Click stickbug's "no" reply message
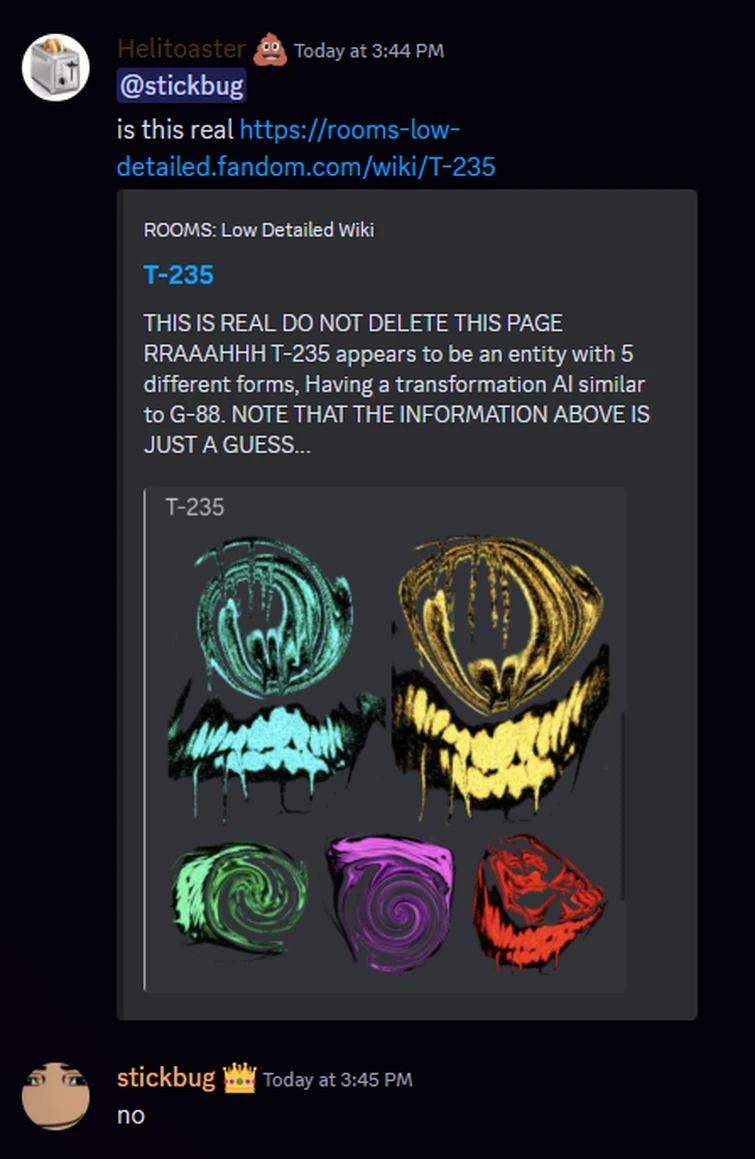This screenshot has height=1159, width=755. [131, 1115]
